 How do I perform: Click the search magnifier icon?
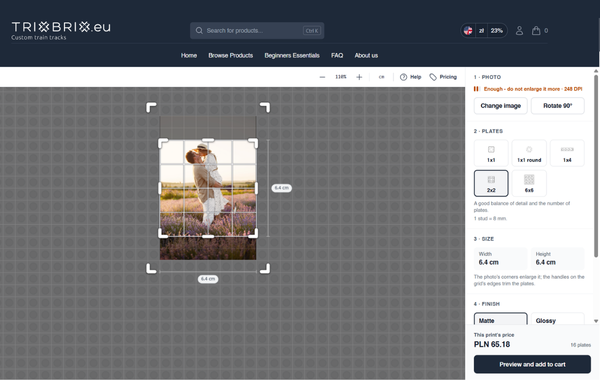click(x=199, y=31)
